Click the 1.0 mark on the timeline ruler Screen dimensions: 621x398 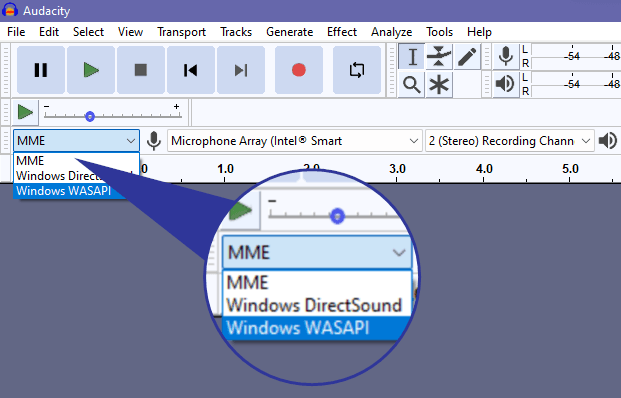tap(225, 169)
